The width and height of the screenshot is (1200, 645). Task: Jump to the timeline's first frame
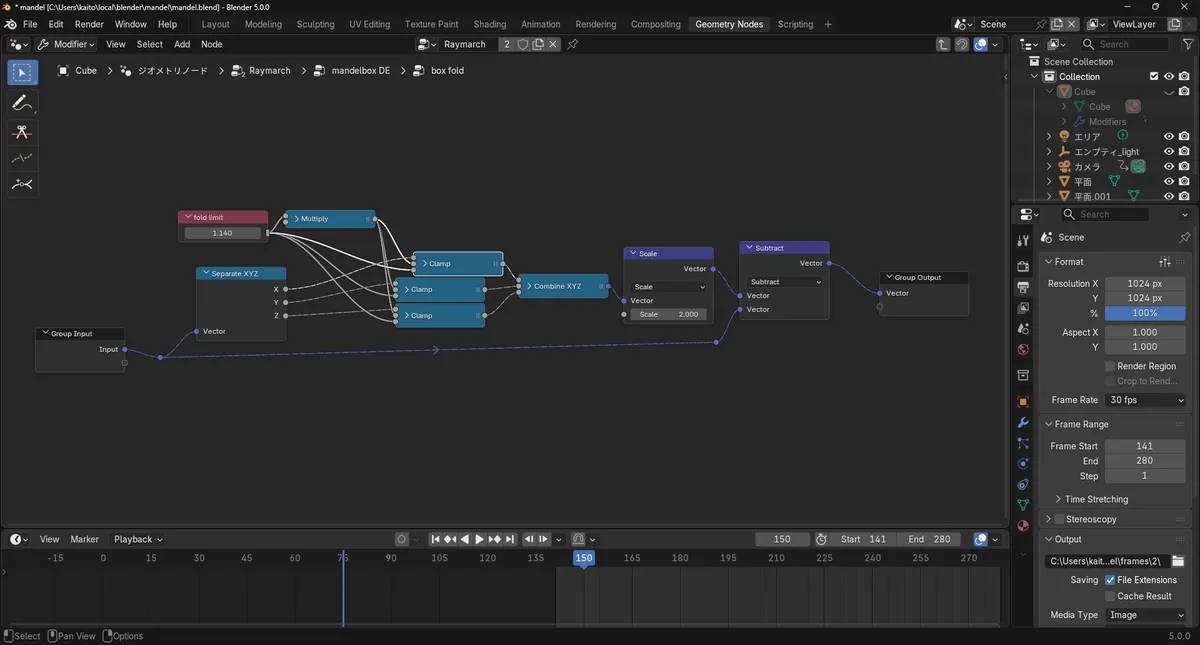coord(436,539)
